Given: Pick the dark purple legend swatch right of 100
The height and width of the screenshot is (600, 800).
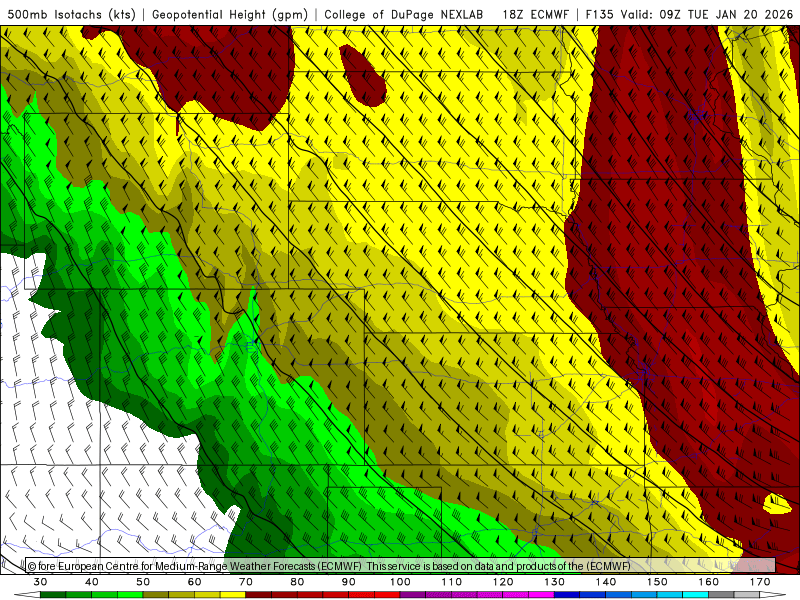Looking at the screenshot, I should [x=413, y=595].
